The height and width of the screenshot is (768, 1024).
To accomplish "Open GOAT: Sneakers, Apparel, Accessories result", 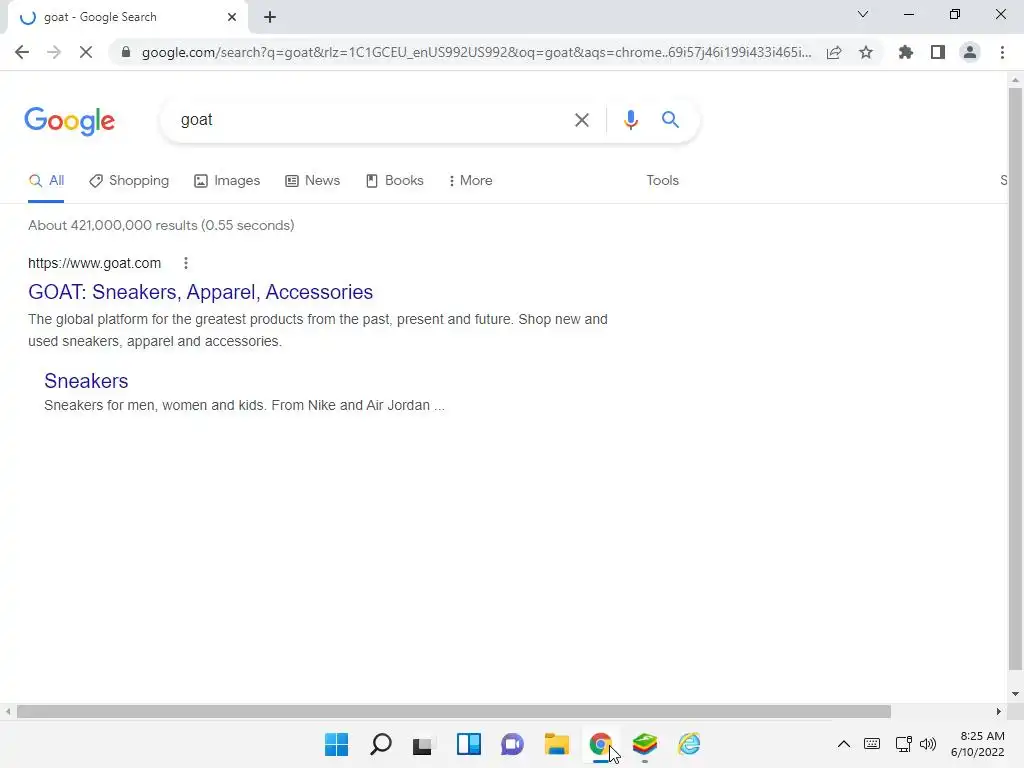I will pyautogui.click(x=200, y=292).
